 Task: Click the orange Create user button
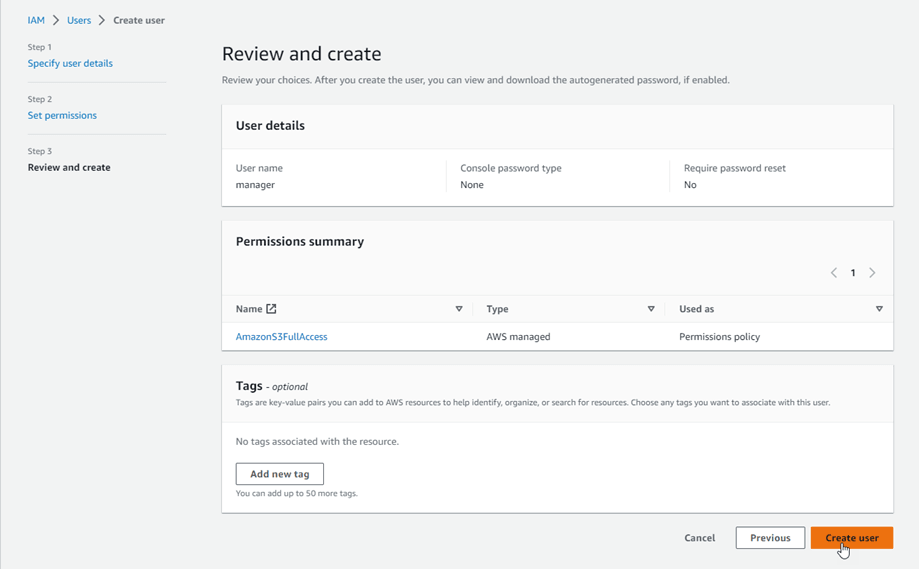click(851, 538)
